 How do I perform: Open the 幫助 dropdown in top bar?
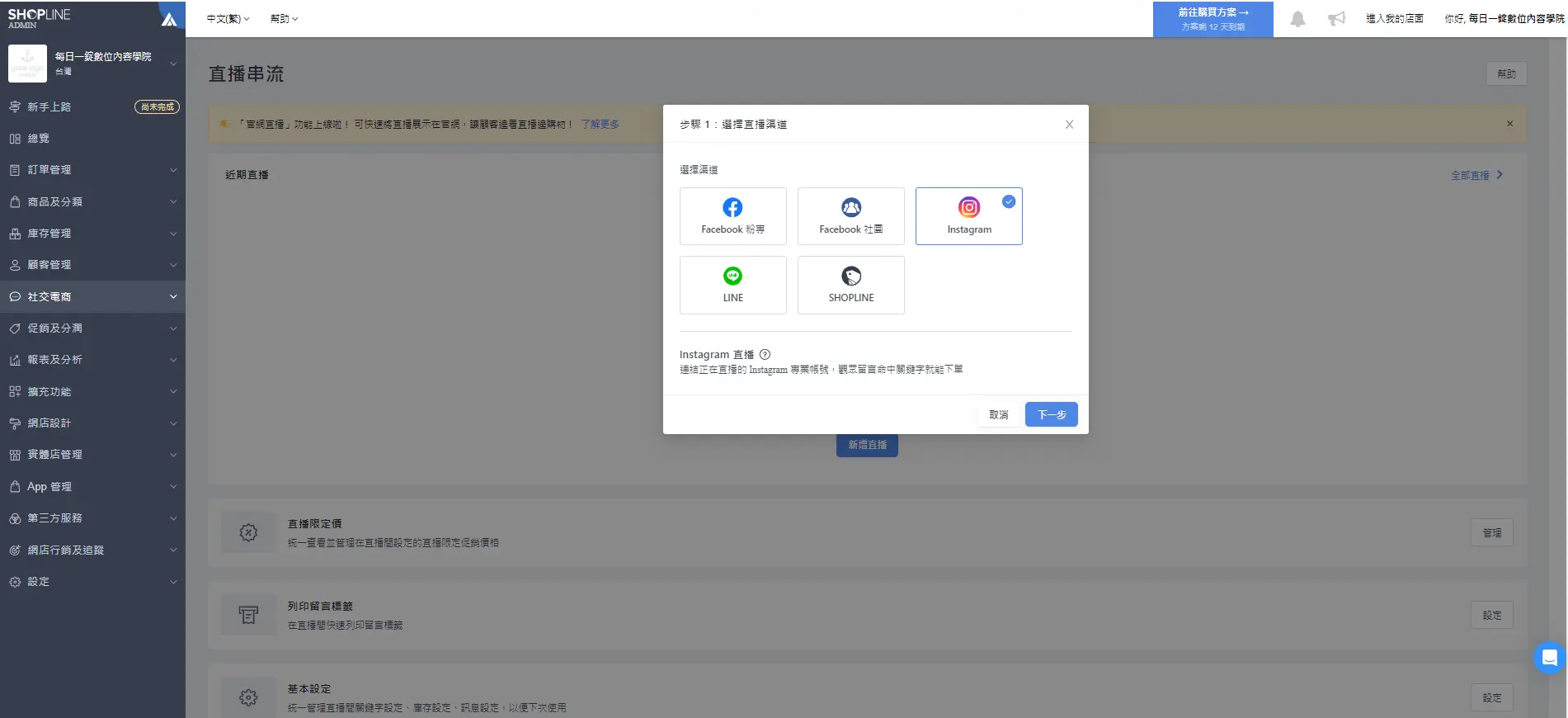(x=284, y=19)
